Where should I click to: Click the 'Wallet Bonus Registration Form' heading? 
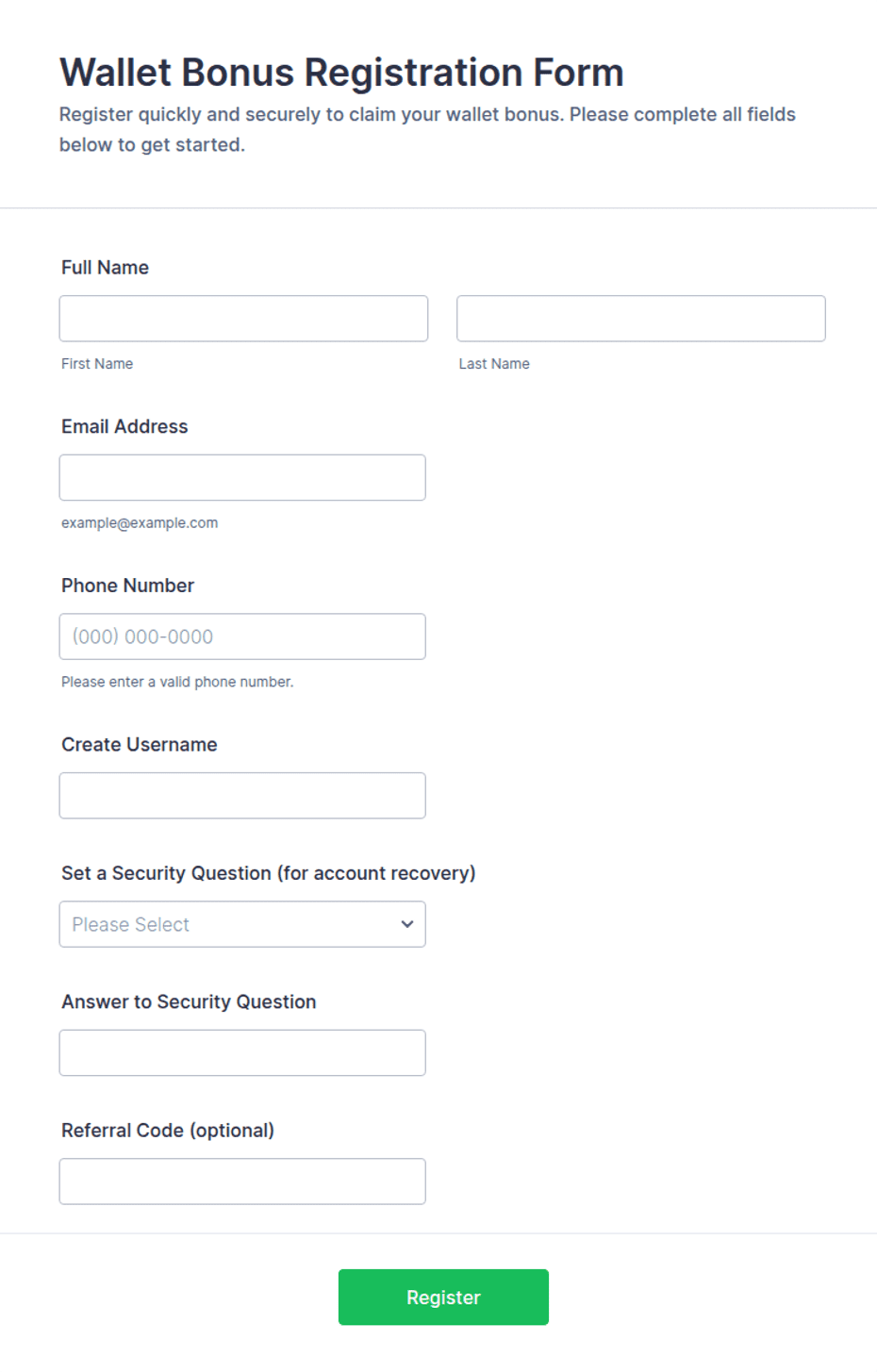pos(341,73)
